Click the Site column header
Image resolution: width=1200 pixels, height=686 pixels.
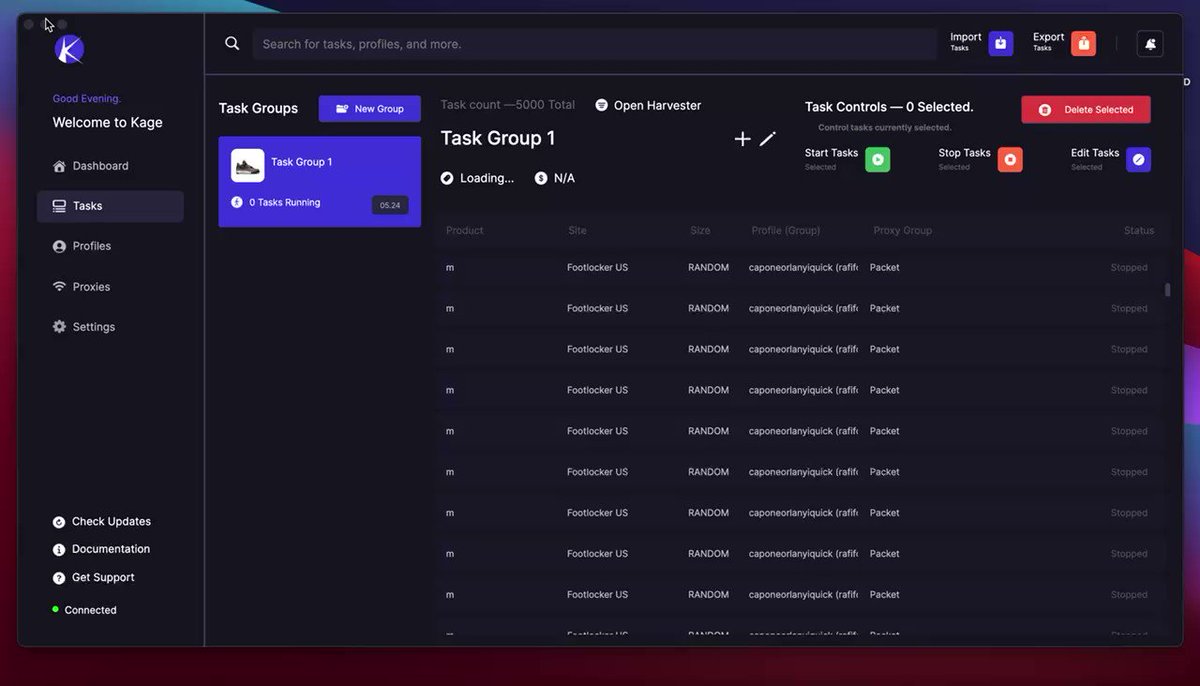click(x=577, y=231)
